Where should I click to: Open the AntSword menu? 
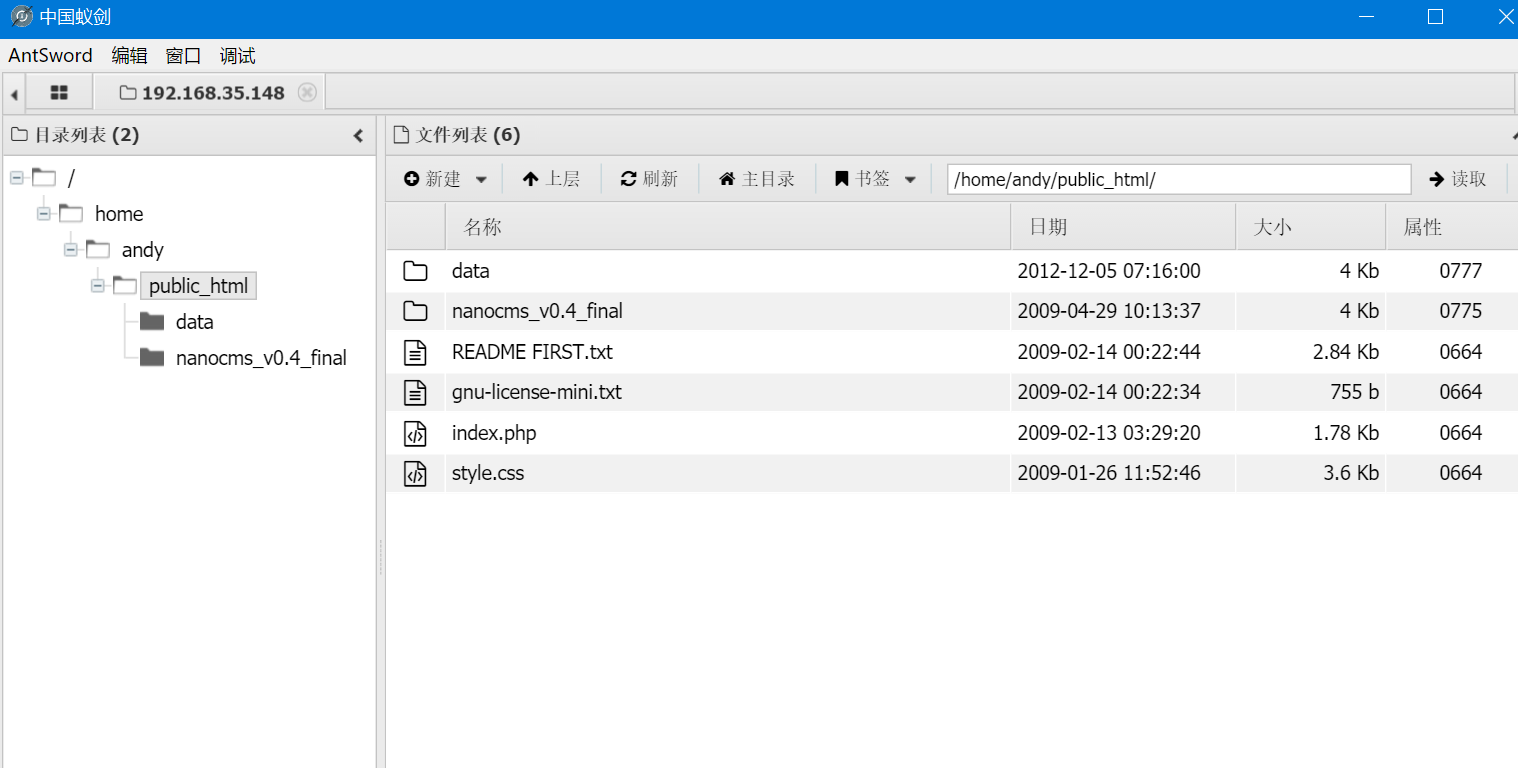pos(49,55)
